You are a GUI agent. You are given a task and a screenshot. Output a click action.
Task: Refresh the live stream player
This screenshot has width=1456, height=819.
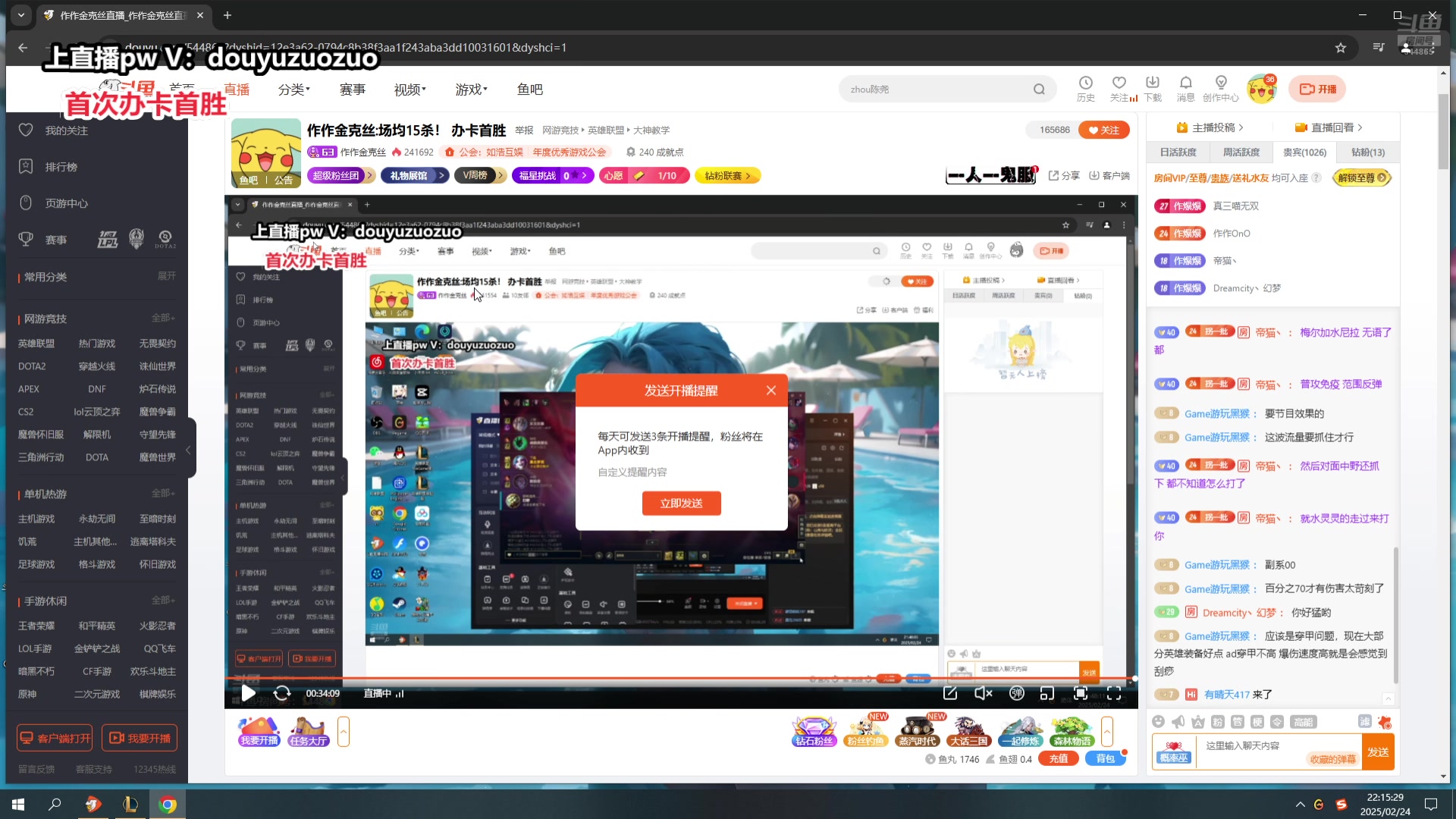282,693
